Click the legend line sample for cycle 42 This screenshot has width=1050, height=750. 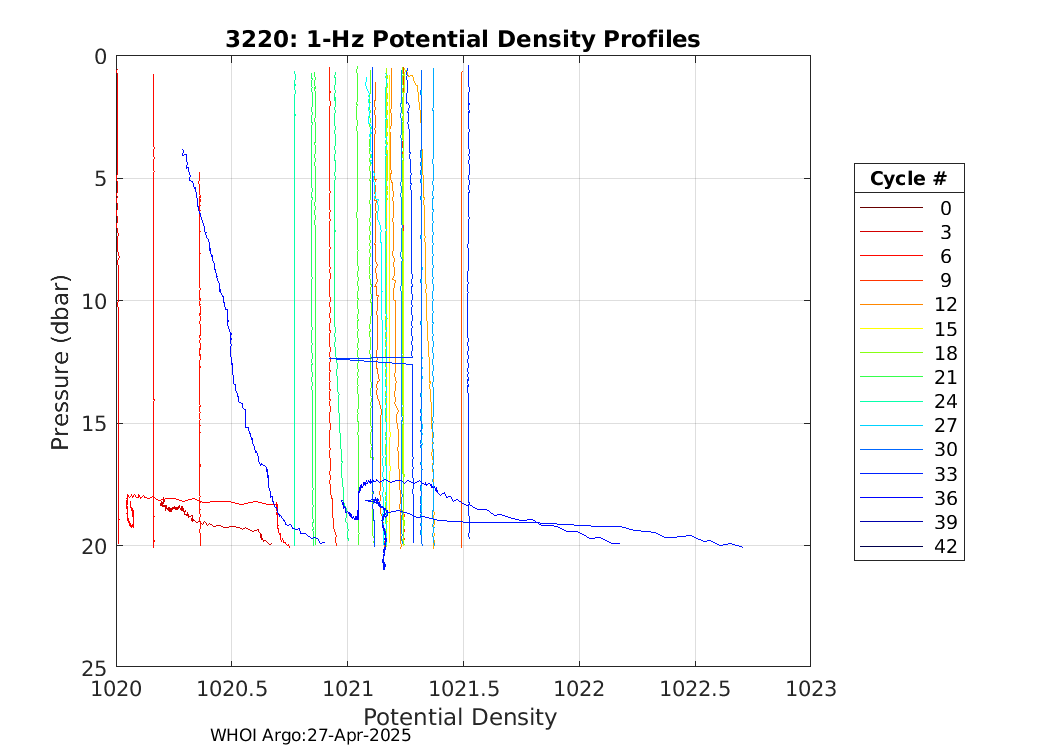(891, 547)
